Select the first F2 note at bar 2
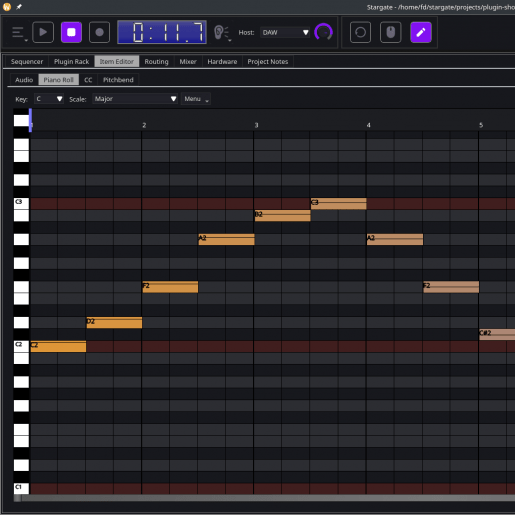Image resolution: width=515 pixels, height=515 pixels. (x=170, y=287)
